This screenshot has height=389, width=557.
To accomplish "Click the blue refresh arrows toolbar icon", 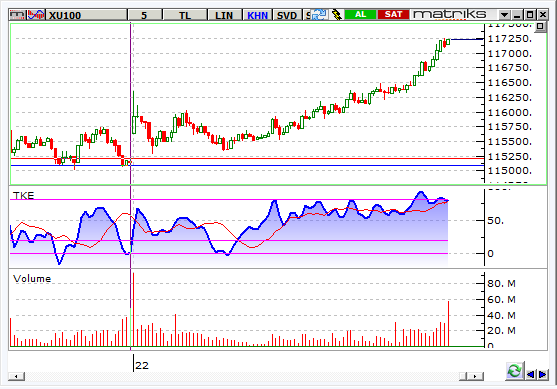I will 319,15.
